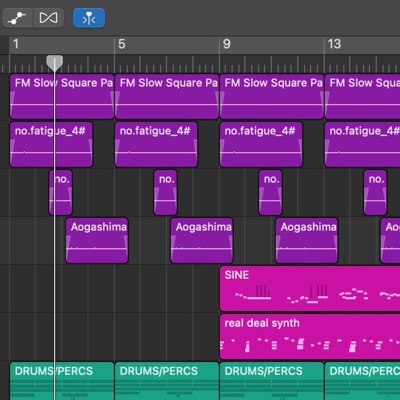This screenshot has width=400, height=400.
Task: Select the no.fatigue_4# region at bar 1
Action: pos(51,145)
